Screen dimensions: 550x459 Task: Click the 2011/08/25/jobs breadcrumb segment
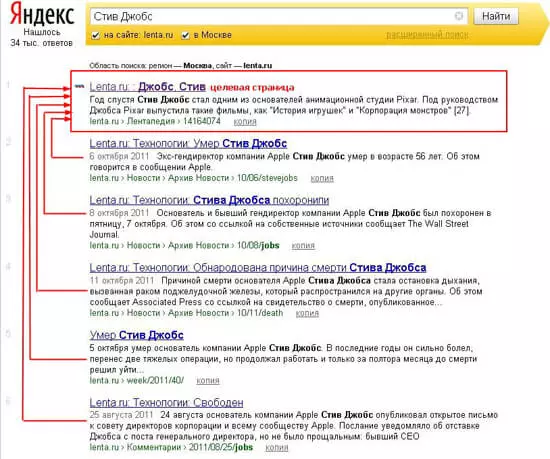[221, 447]
